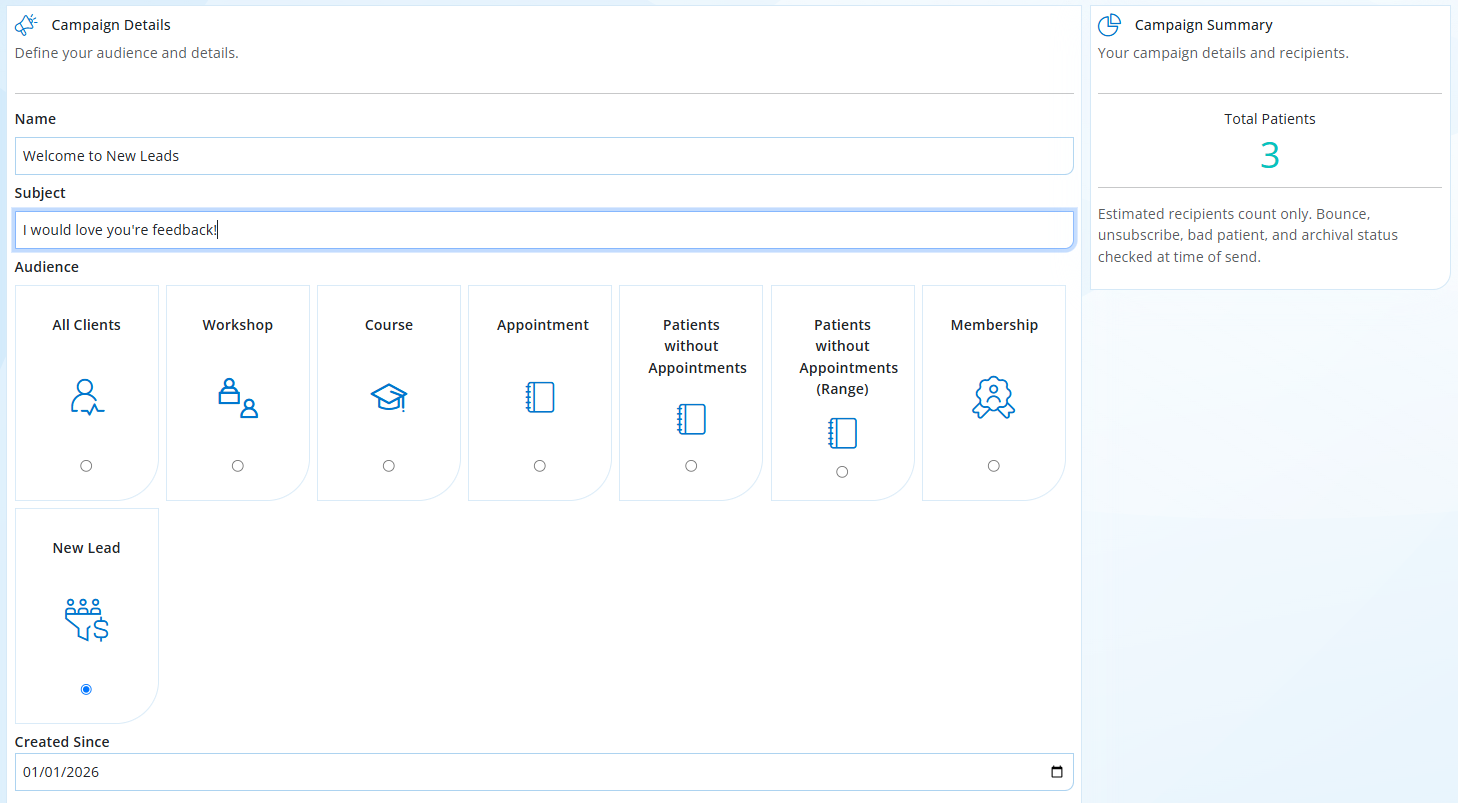Click the Appointment notebook icon
This screenshot has width=1458, height=803.
[540, 397]
